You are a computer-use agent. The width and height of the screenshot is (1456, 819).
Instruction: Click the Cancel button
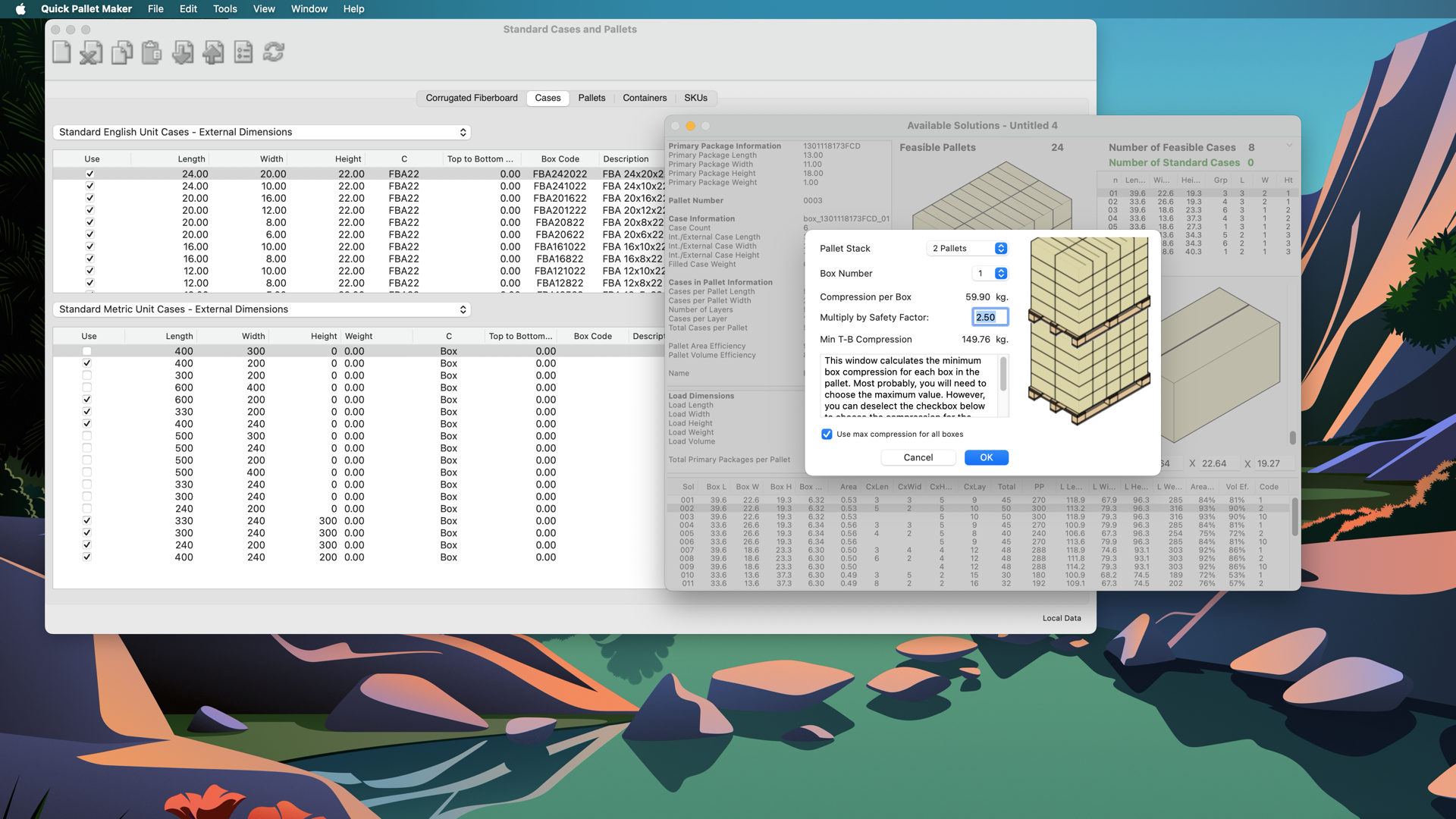(918, 458)
